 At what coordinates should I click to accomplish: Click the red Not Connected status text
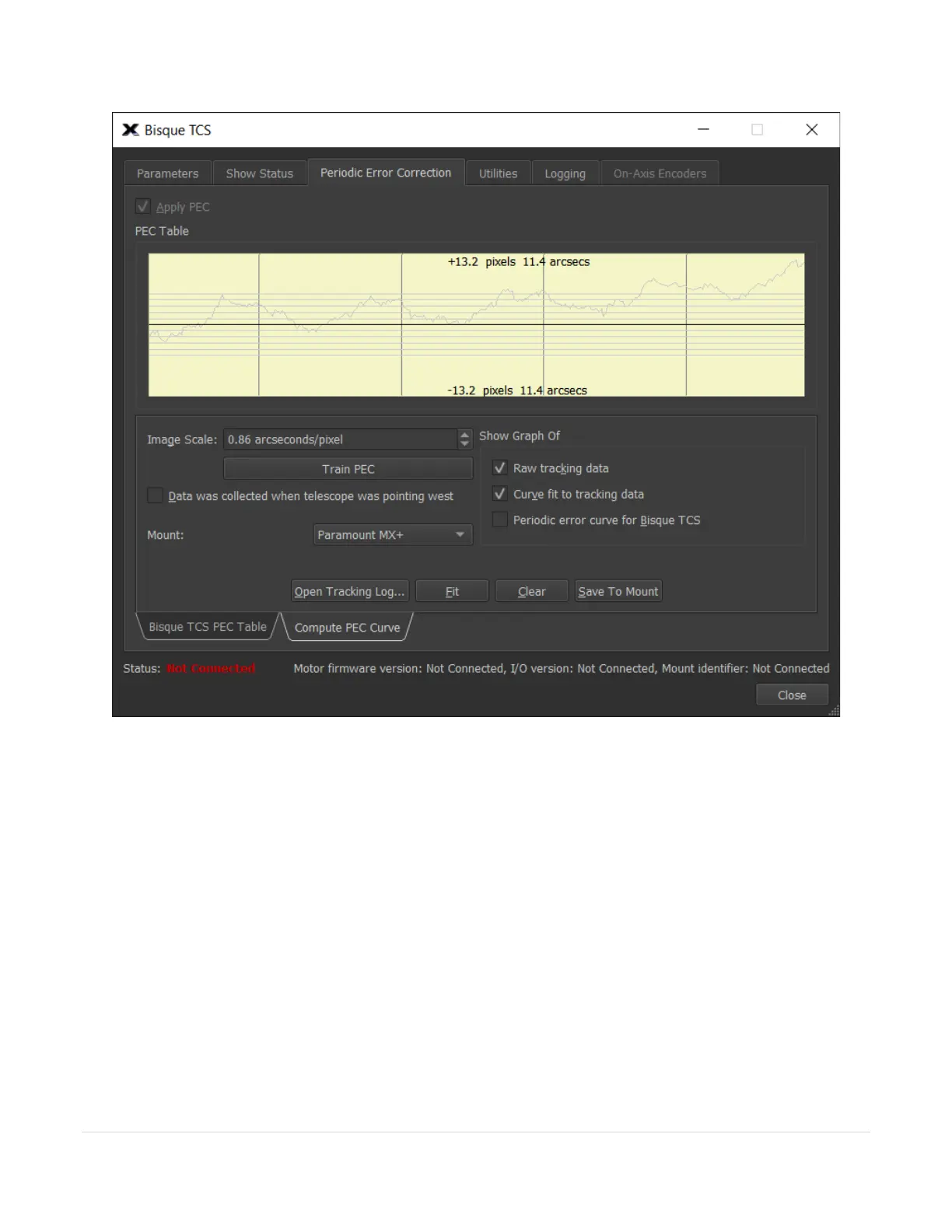(x=211, y=668)
